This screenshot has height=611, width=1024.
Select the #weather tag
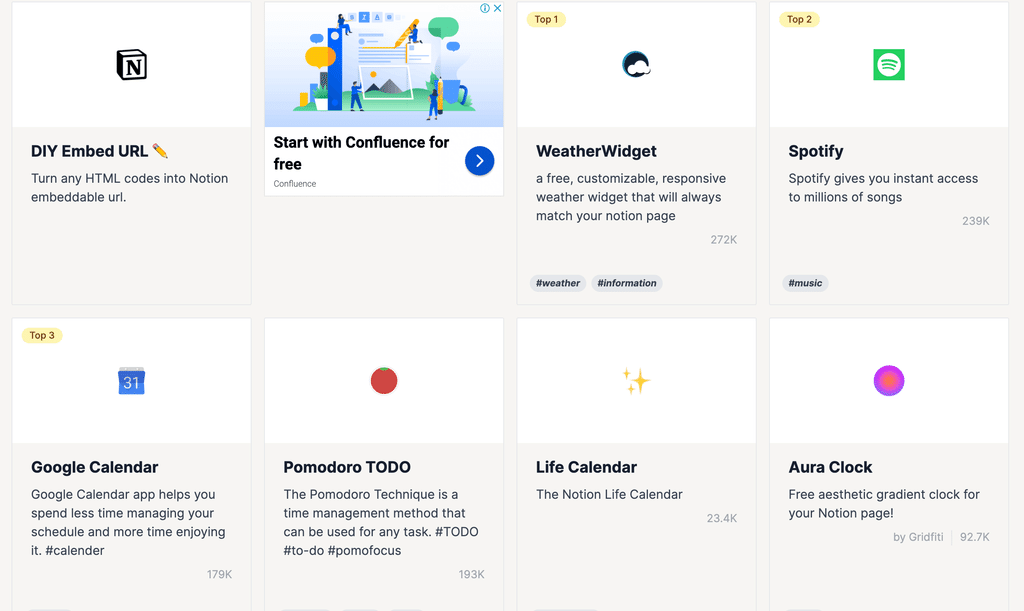click(558, 283)
